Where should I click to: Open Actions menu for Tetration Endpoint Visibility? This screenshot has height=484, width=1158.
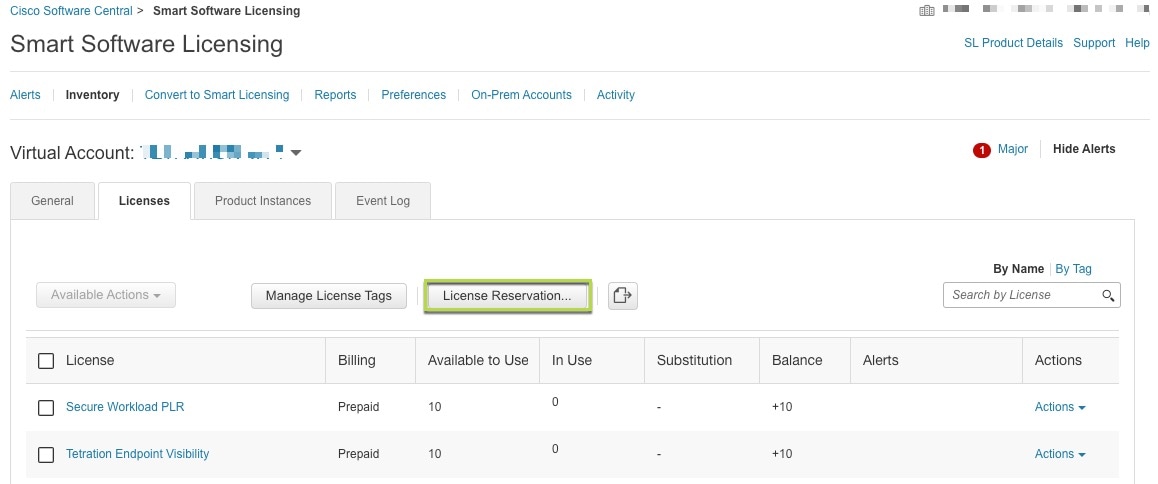click(1060, 454)
